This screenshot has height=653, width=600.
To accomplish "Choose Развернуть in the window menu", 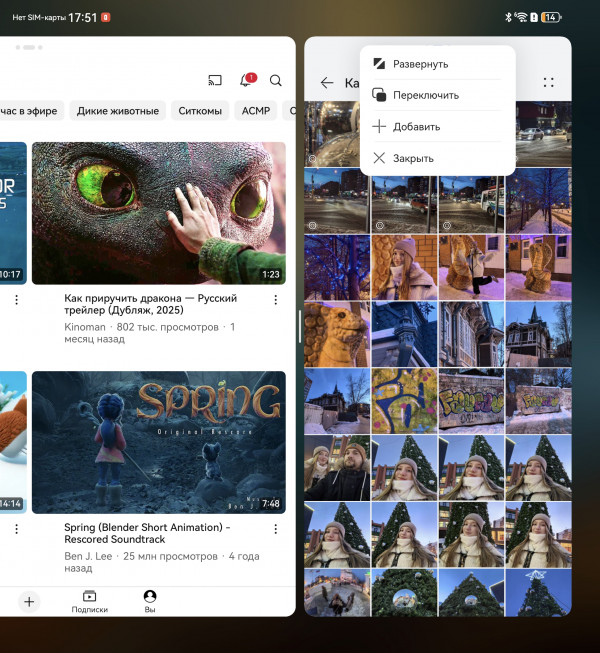I will point(437,64).
